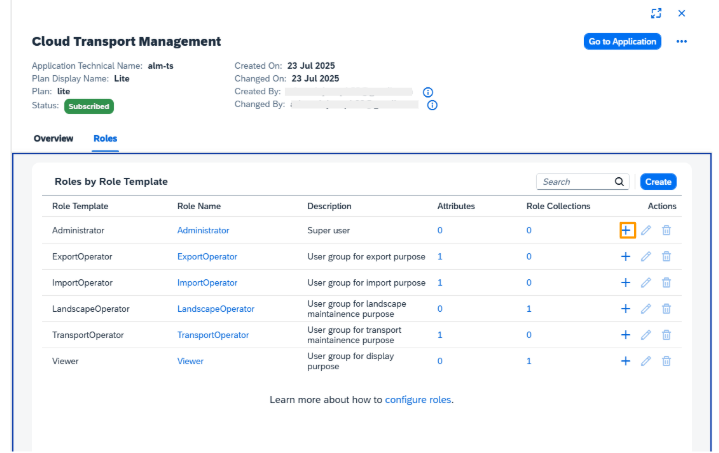Open the Administrator role name link
The height and width of the screenshot is (453, 719).
click(203, 230)
